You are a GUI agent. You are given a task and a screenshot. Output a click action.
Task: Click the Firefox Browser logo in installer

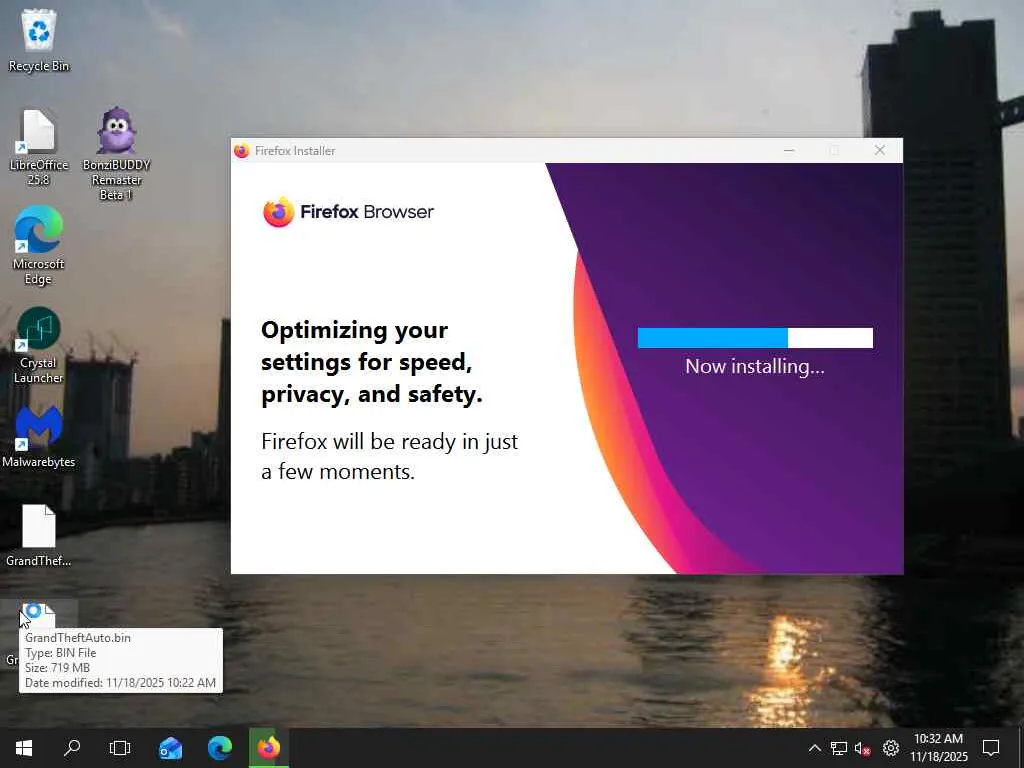click(x=348, y=212)
